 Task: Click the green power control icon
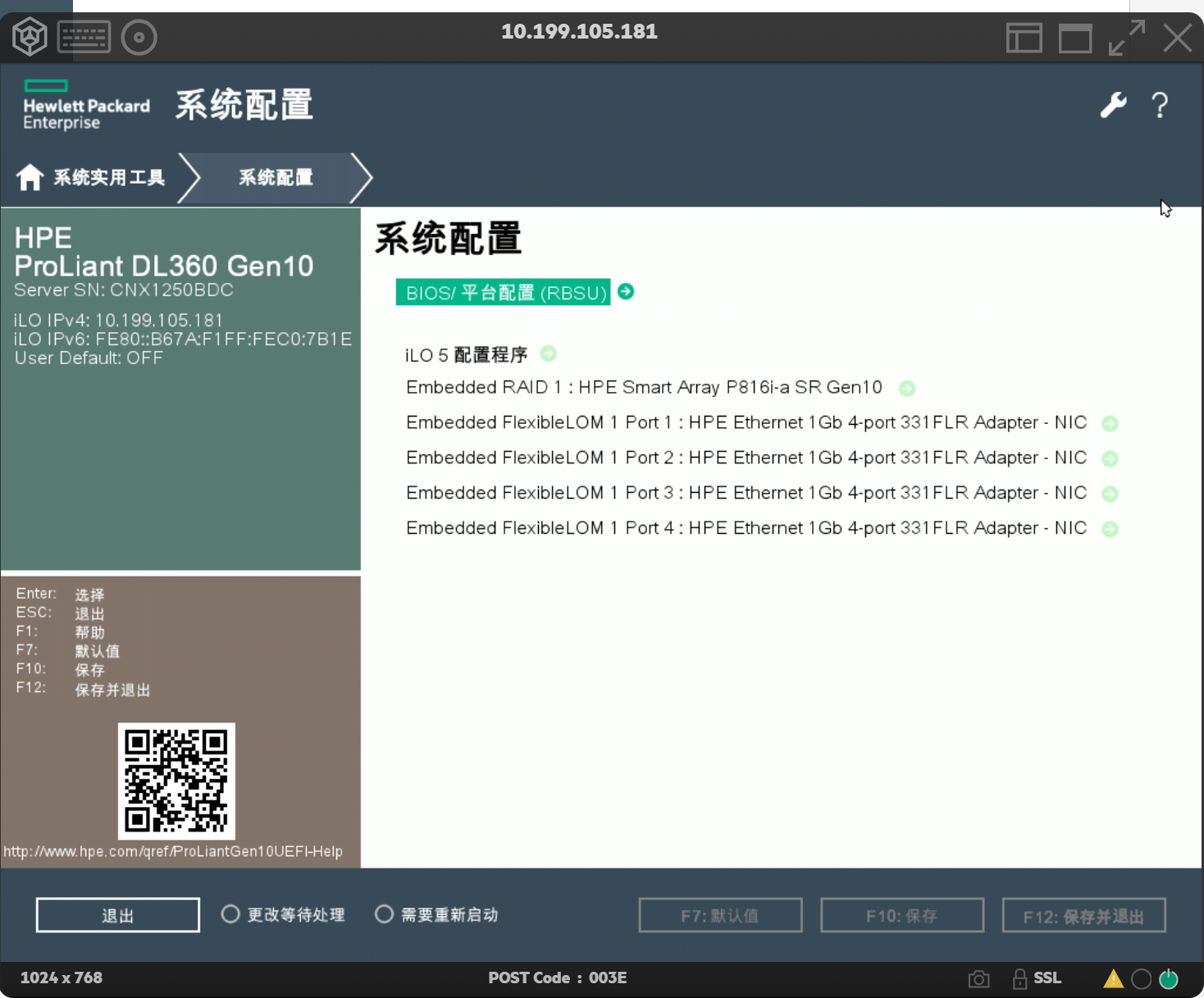tap(1168, 977)
